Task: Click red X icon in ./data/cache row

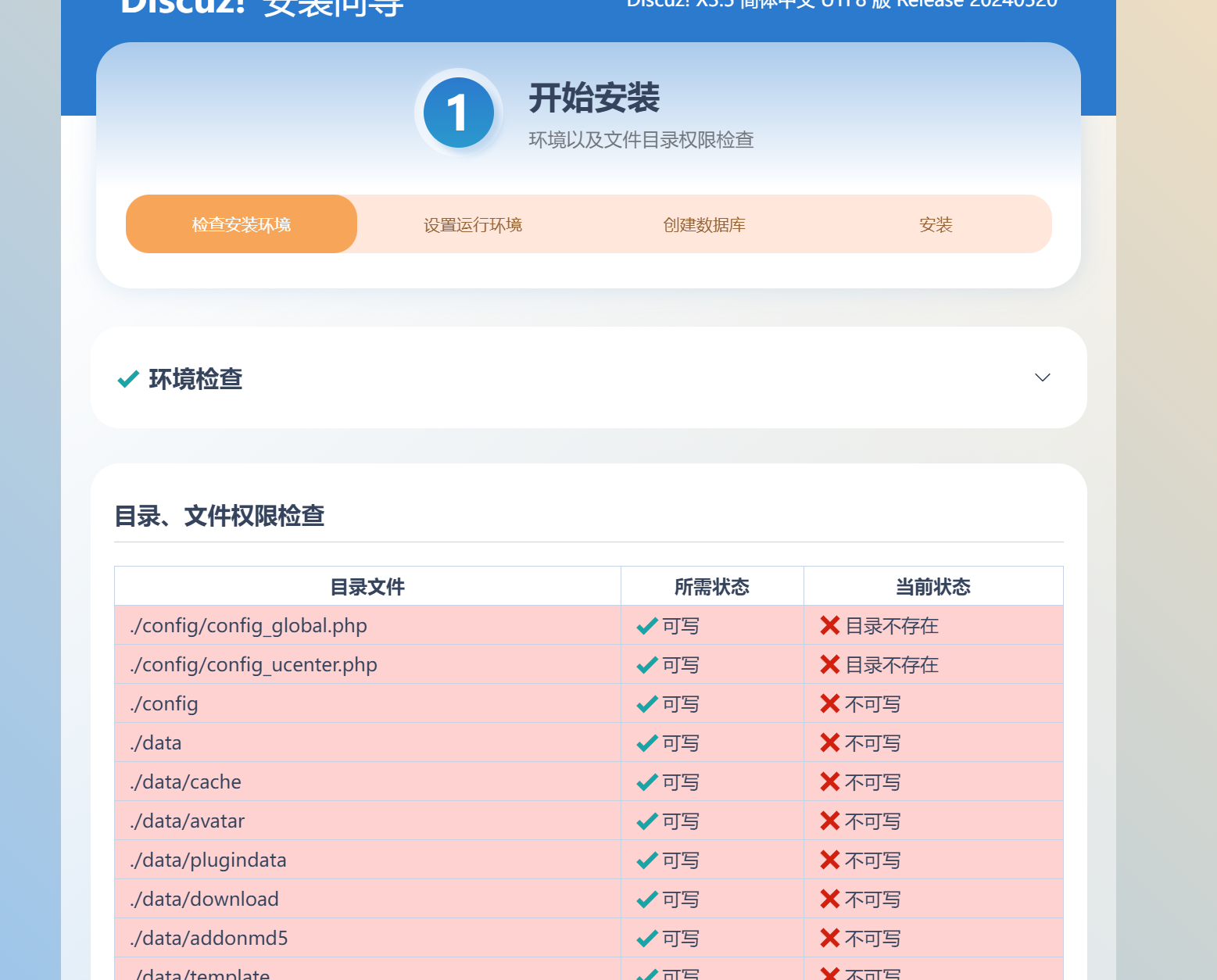Action: pos(830,781)
